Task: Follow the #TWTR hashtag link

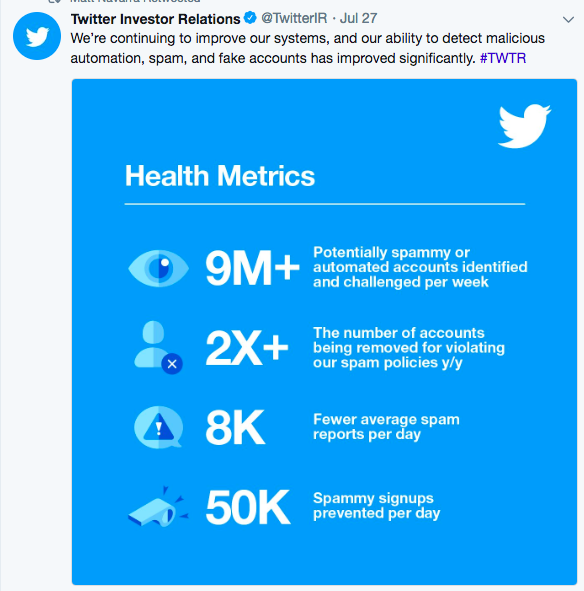Action: pyautogui.click(x=503, y=58)
